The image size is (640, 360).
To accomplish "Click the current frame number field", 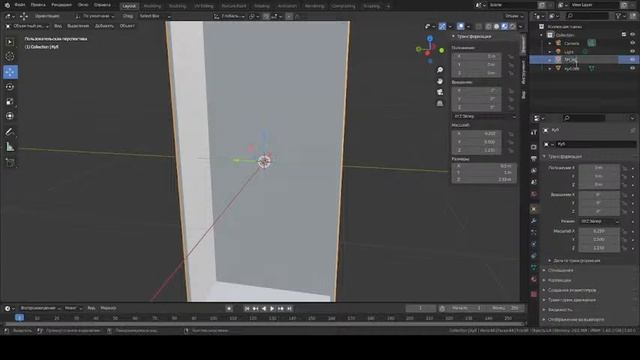I will (420, 308).
